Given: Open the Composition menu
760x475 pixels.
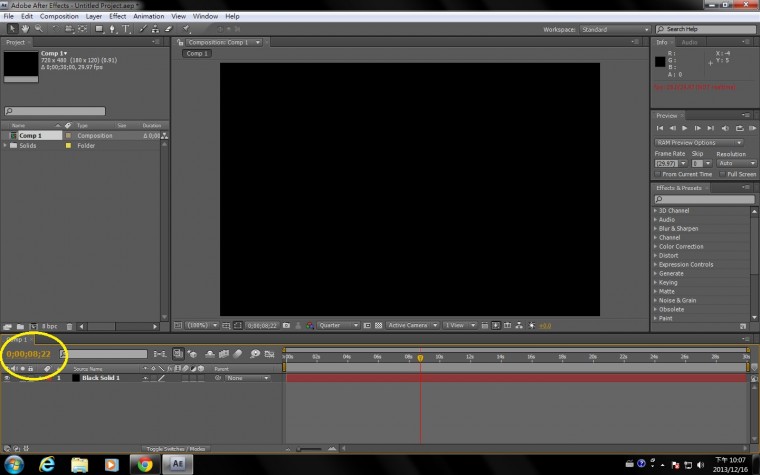Looking at the screenshot, I should [x=59, y=17].
